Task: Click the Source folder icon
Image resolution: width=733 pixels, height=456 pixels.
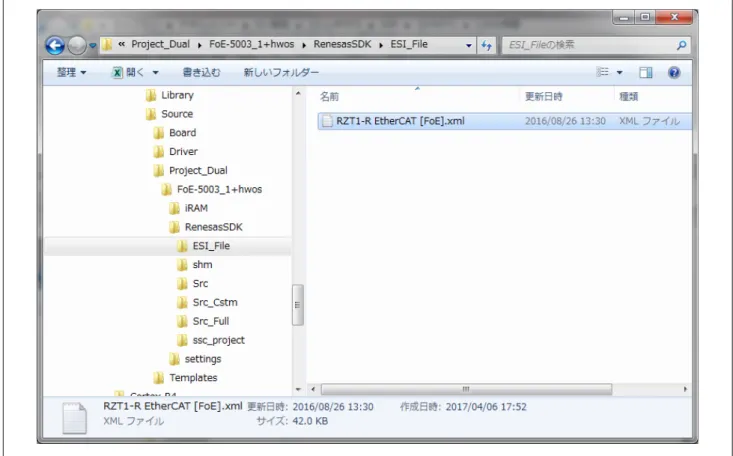Action: tap(151, 114)
